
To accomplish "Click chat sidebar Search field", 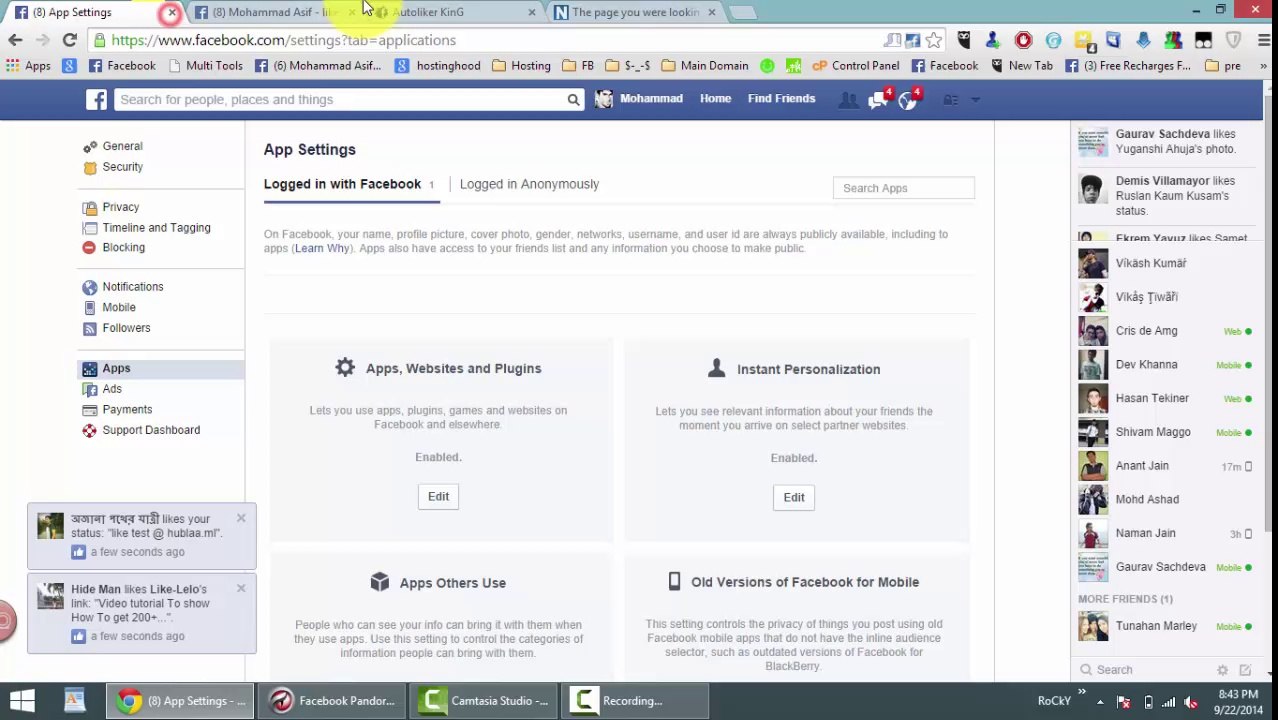I will tap(1145, 670).
